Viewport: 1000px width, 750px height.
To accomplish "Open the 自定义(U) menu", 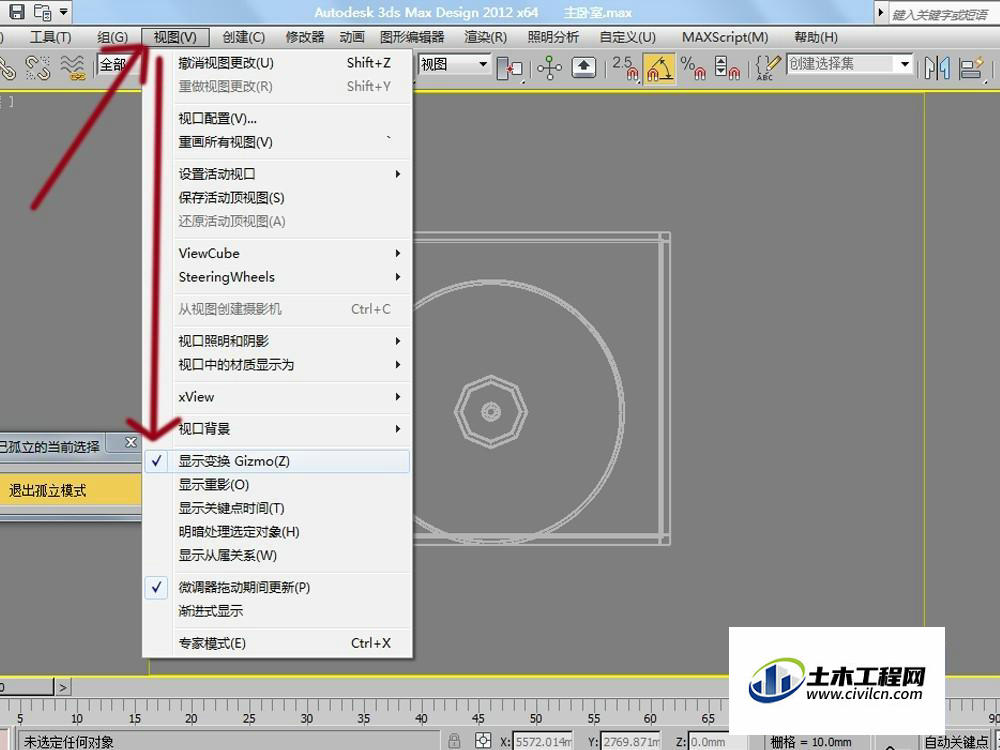I will 628,38.
